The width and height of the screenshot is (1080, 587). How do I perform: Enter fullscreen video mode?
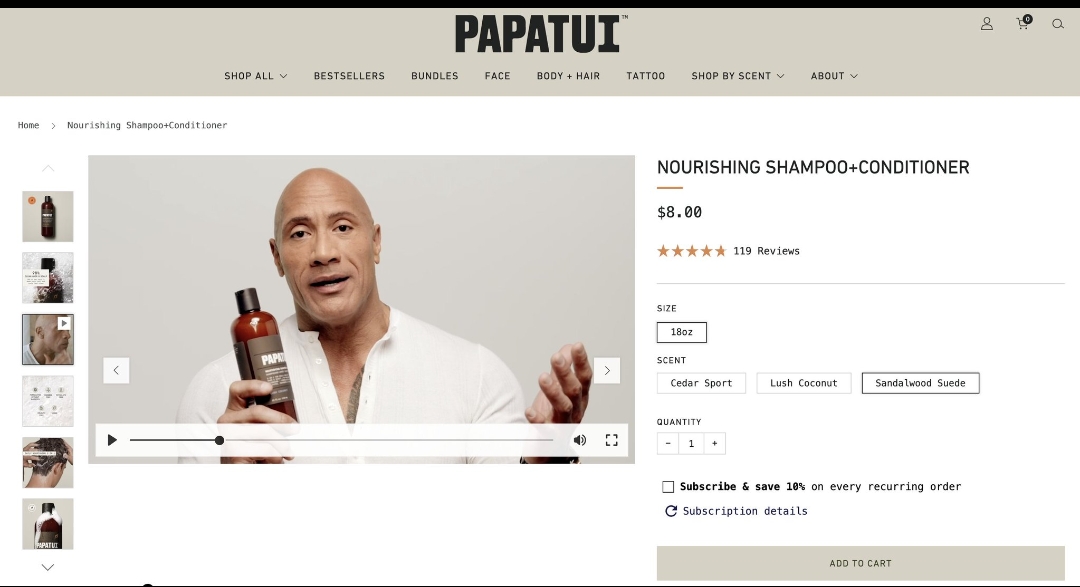[x=612, y=440]
